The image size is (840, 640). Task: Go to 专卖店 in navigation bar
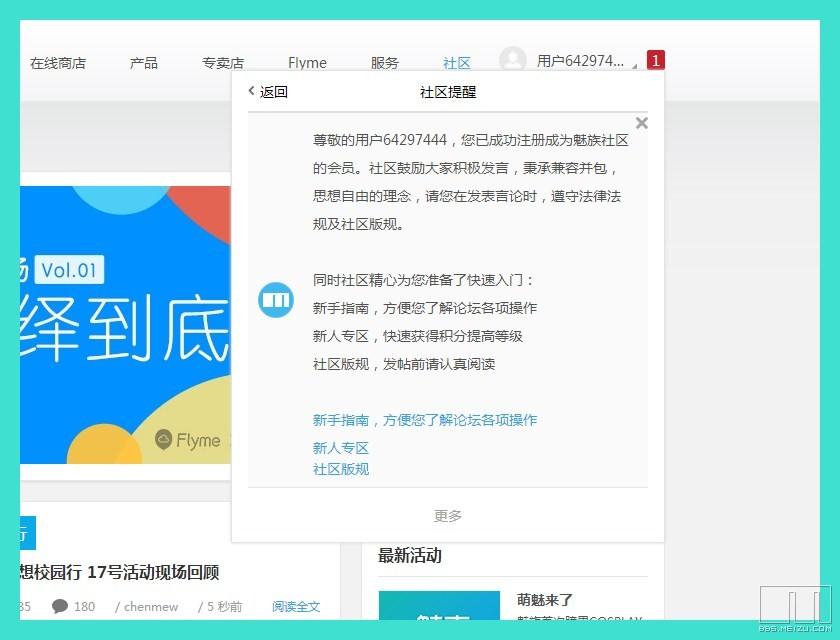click(223, 63)
